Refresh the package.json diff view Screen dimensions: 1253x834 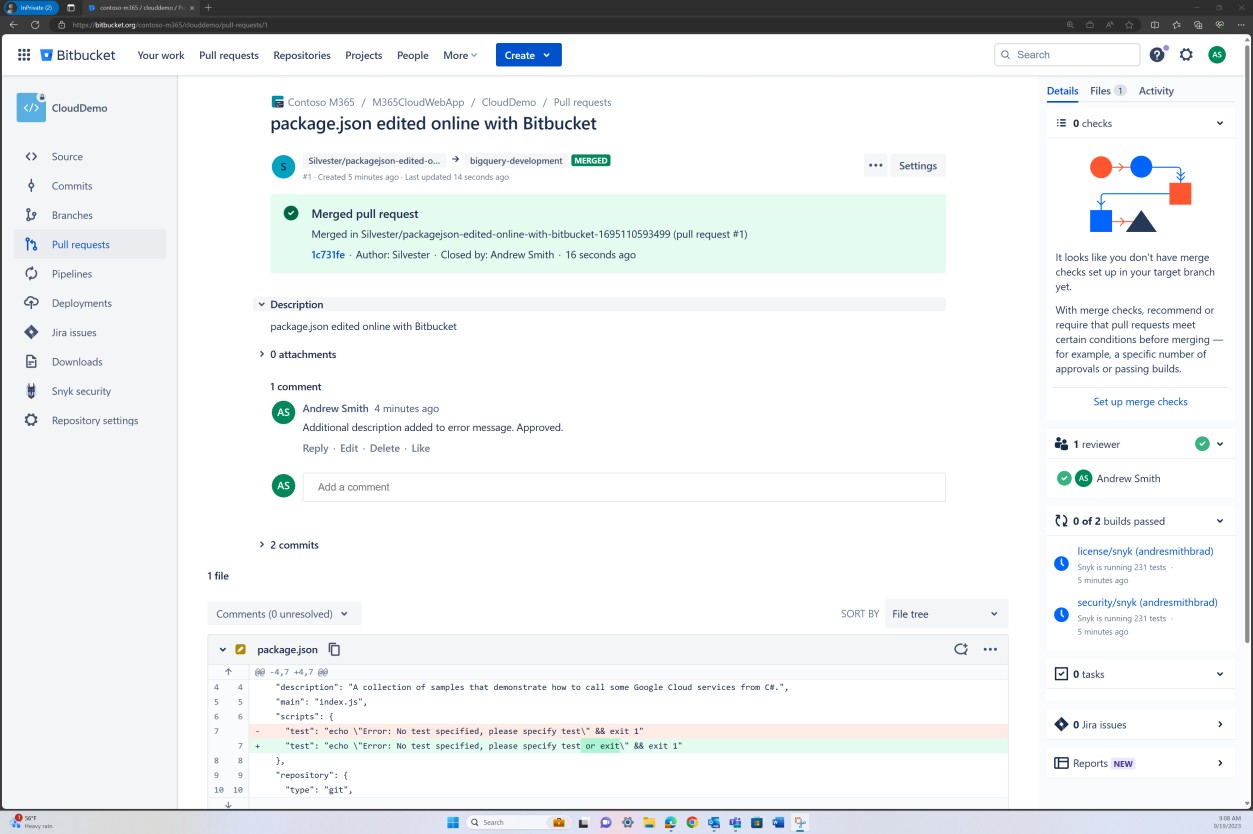(x=961, y=648)
